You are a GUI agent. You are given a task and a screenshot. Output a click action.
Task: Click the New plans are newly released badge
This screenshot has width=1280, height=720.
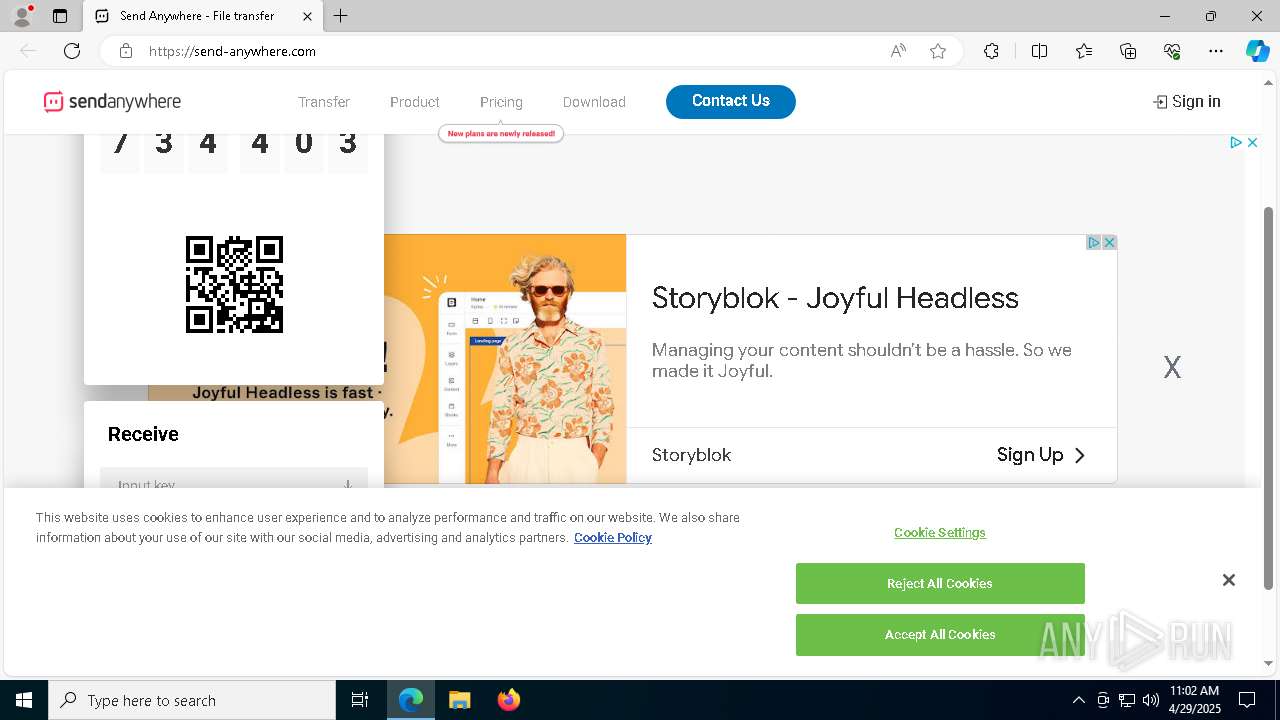[x=501, y=133]
